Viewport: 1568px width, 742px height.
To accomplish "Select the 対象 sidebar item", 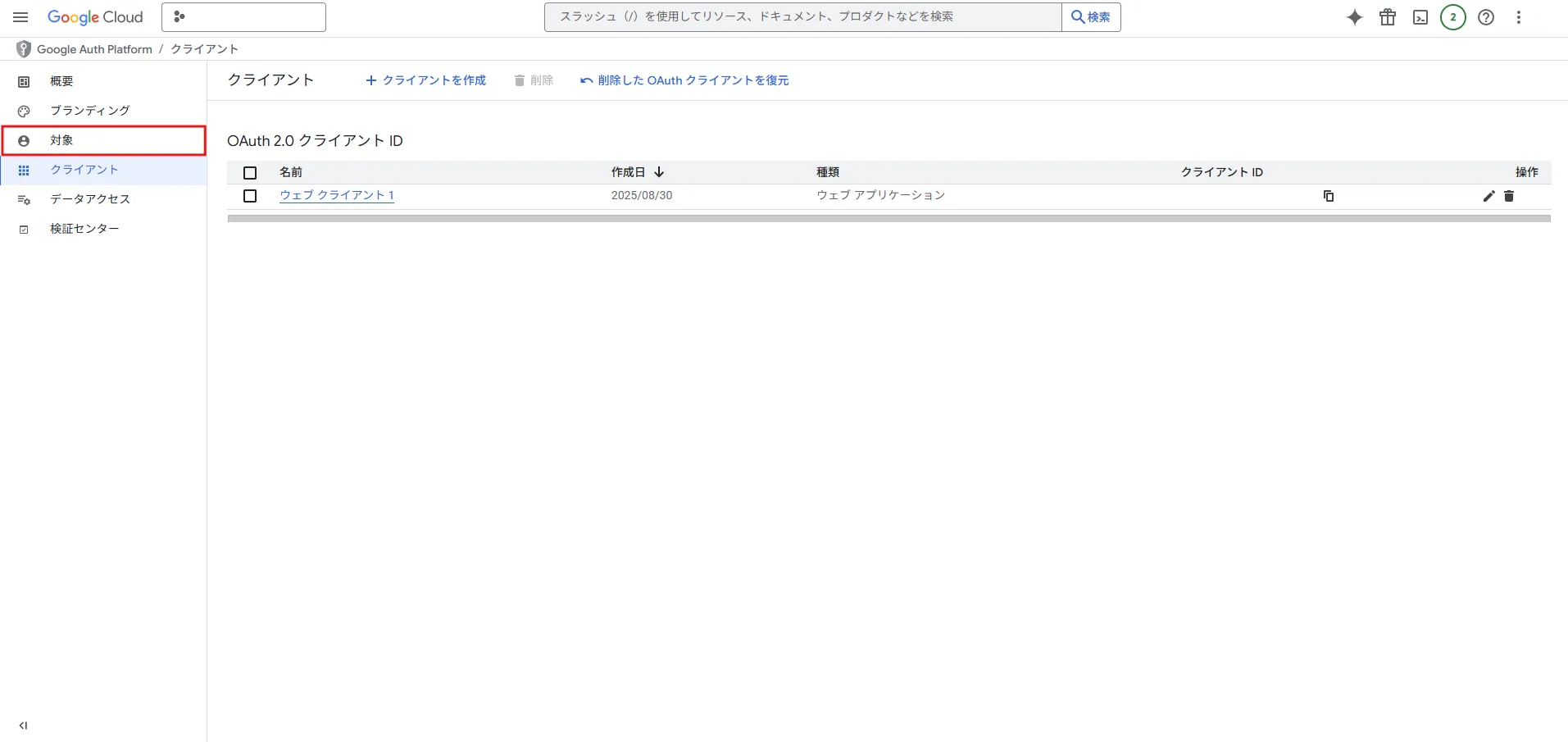I will pos(103,140).
